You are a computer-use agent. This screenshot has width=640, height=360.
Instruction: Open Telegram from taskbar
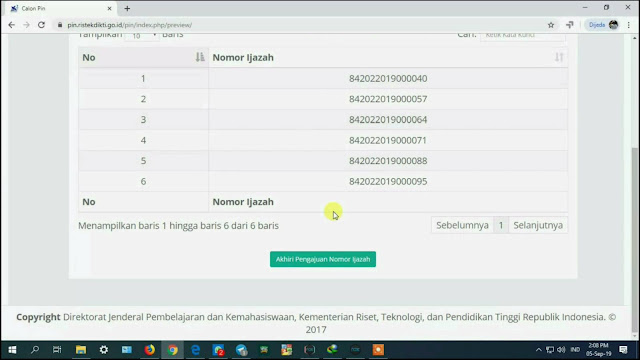(241, 350)
